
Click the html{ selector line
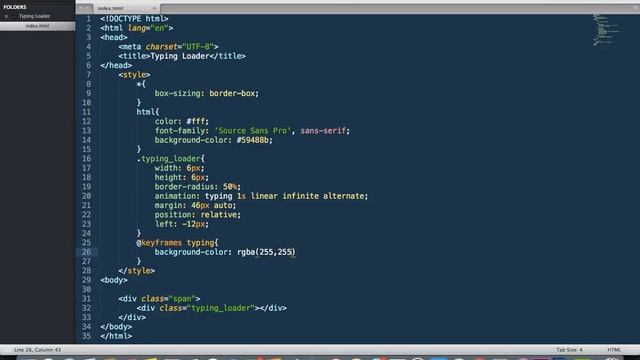148,112
